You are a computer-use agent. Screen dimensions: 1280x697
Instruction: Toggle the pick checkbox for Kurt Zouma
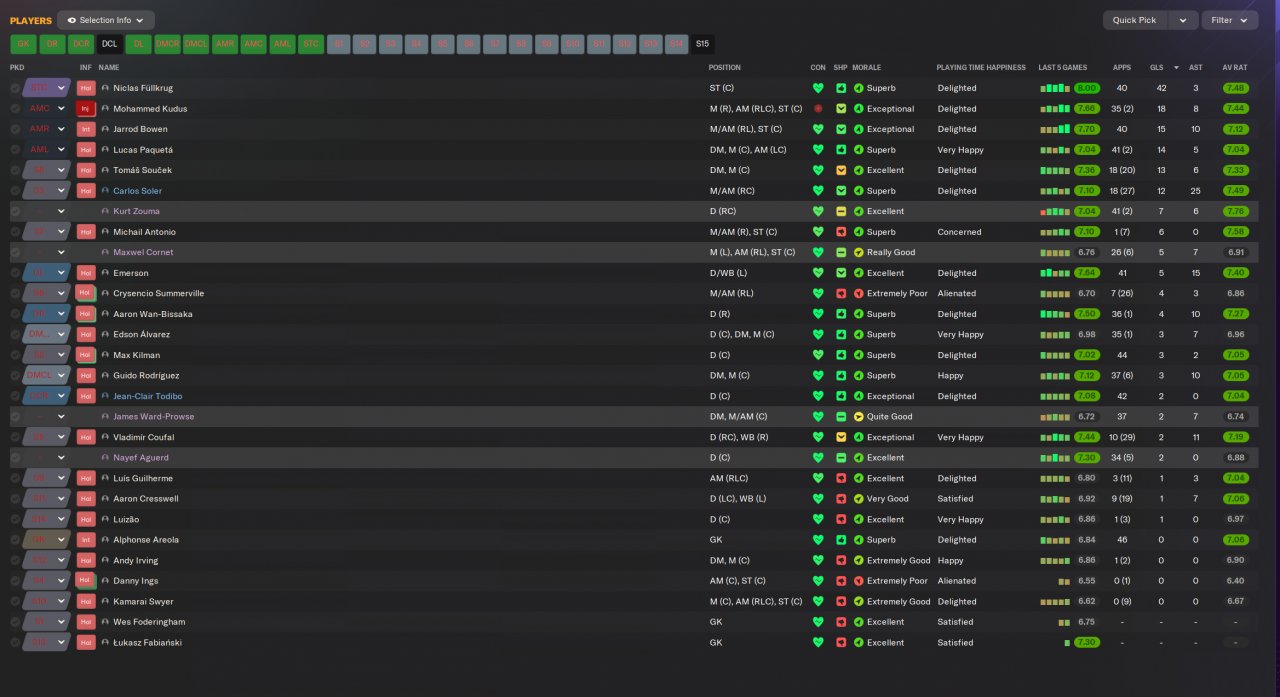(15, 211)
